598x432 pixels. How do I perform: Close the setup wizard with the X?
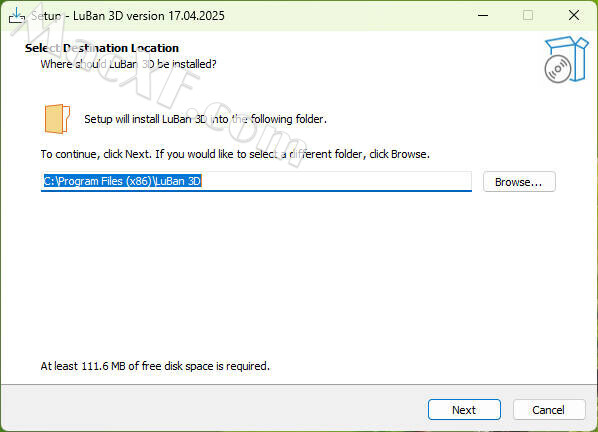(574, 16)
